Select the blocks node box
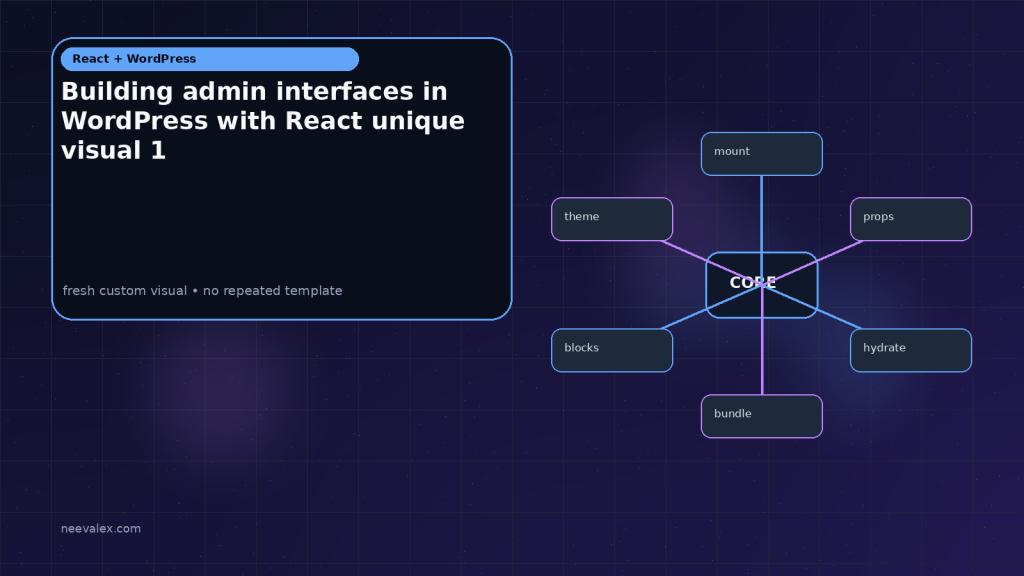The height and width of the screenshot is (576, 1024). point(612,351)
